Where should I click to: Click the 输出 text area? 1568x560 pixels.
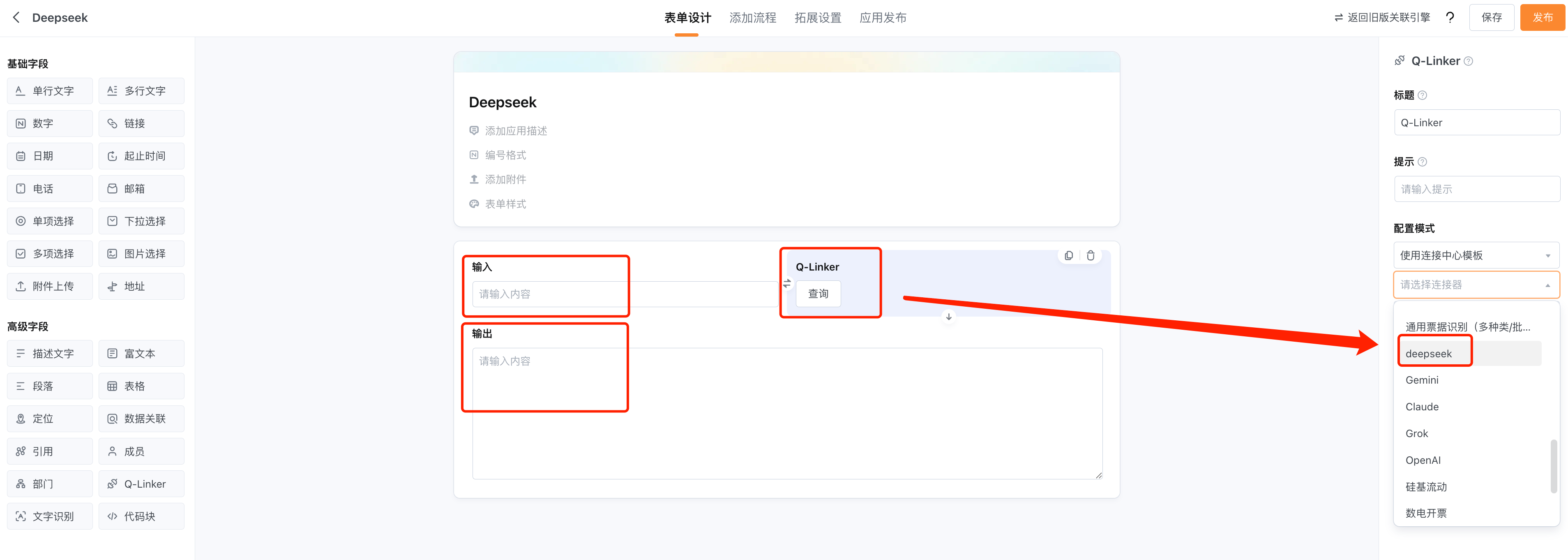[787, 414]
